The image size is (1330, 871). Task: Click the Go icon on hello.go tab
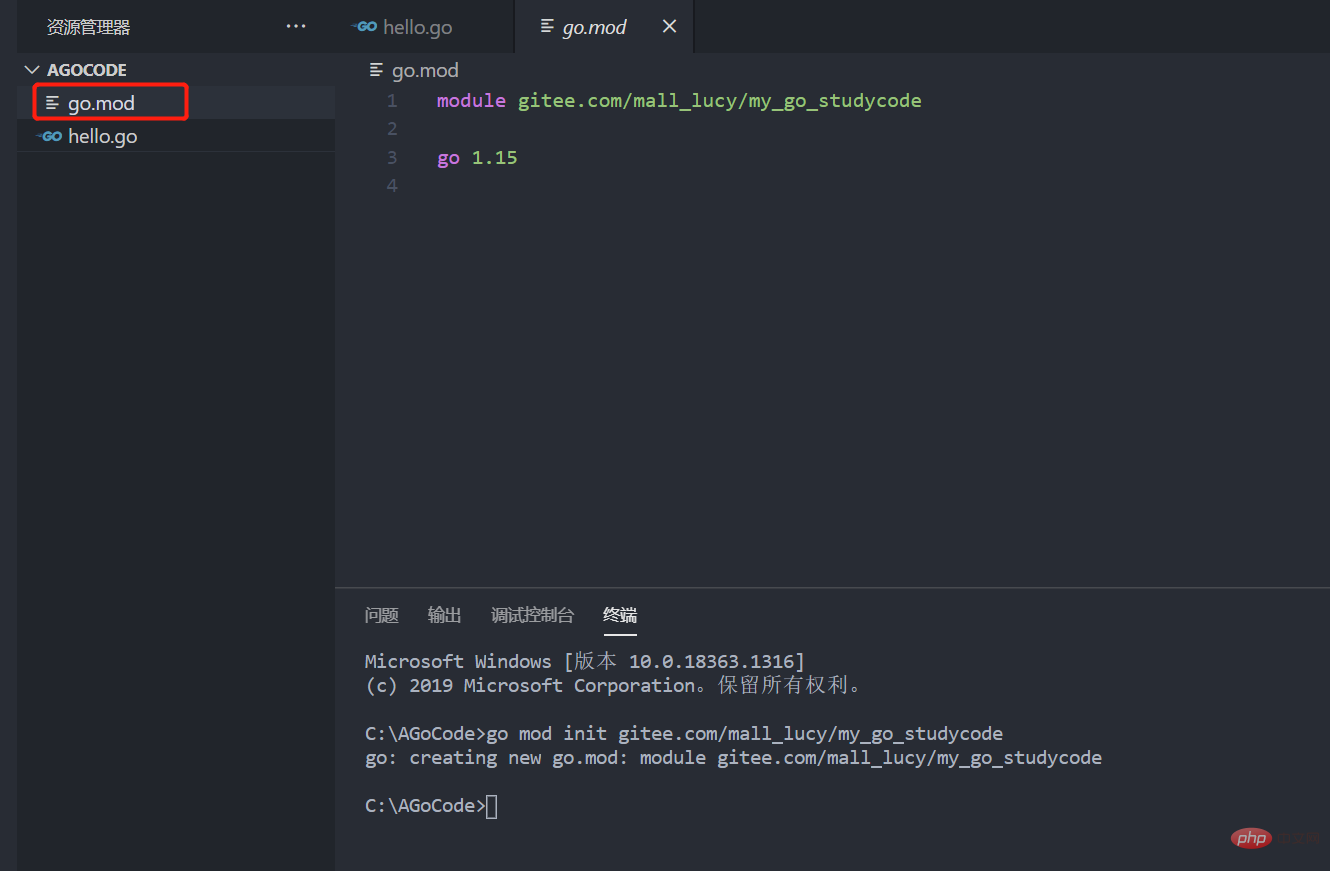pos(366,27)
